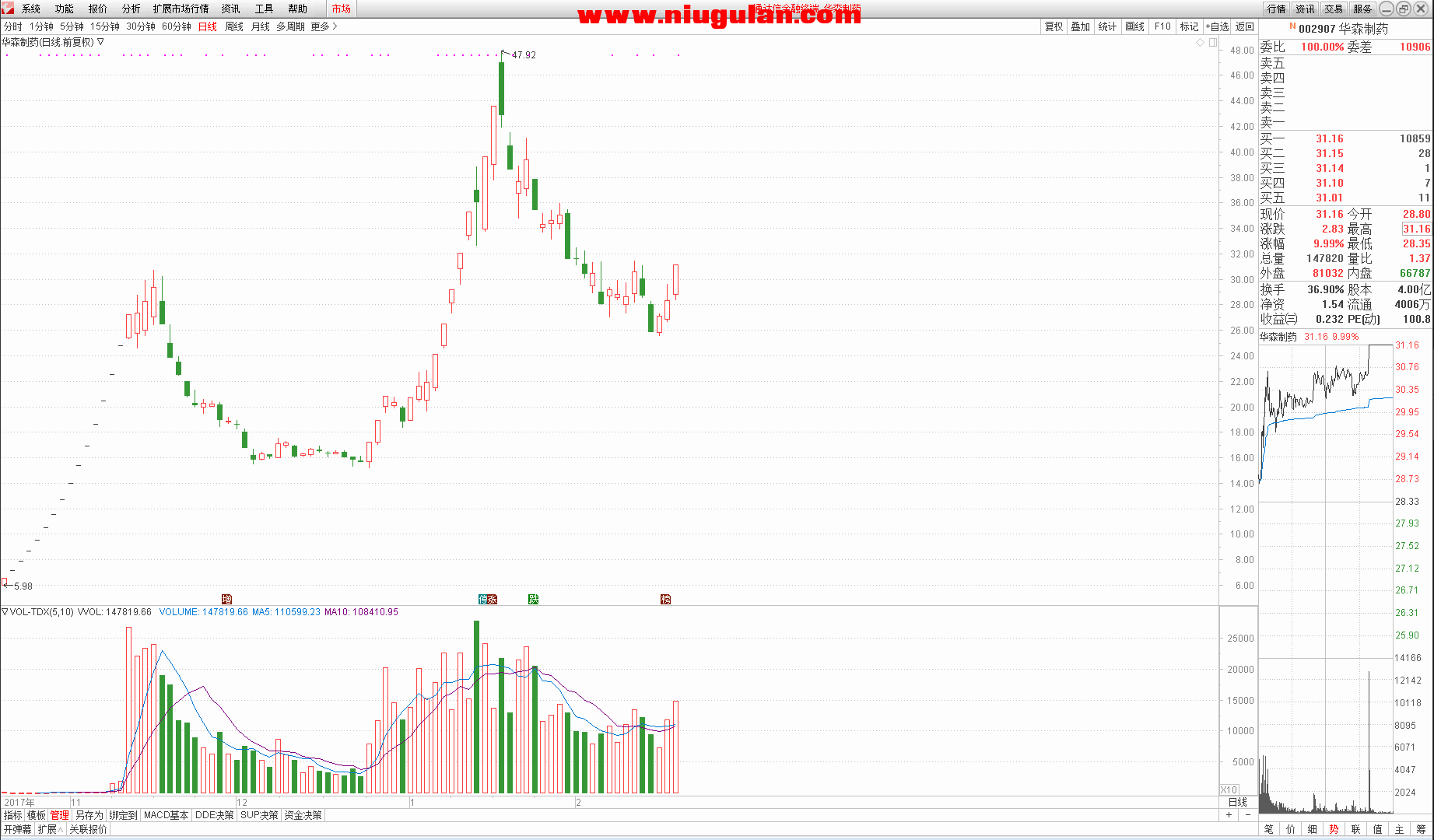Viewport: 1434px width, 840px height.
Task: Click the '复权' adjustment button
Action: 1054,26
